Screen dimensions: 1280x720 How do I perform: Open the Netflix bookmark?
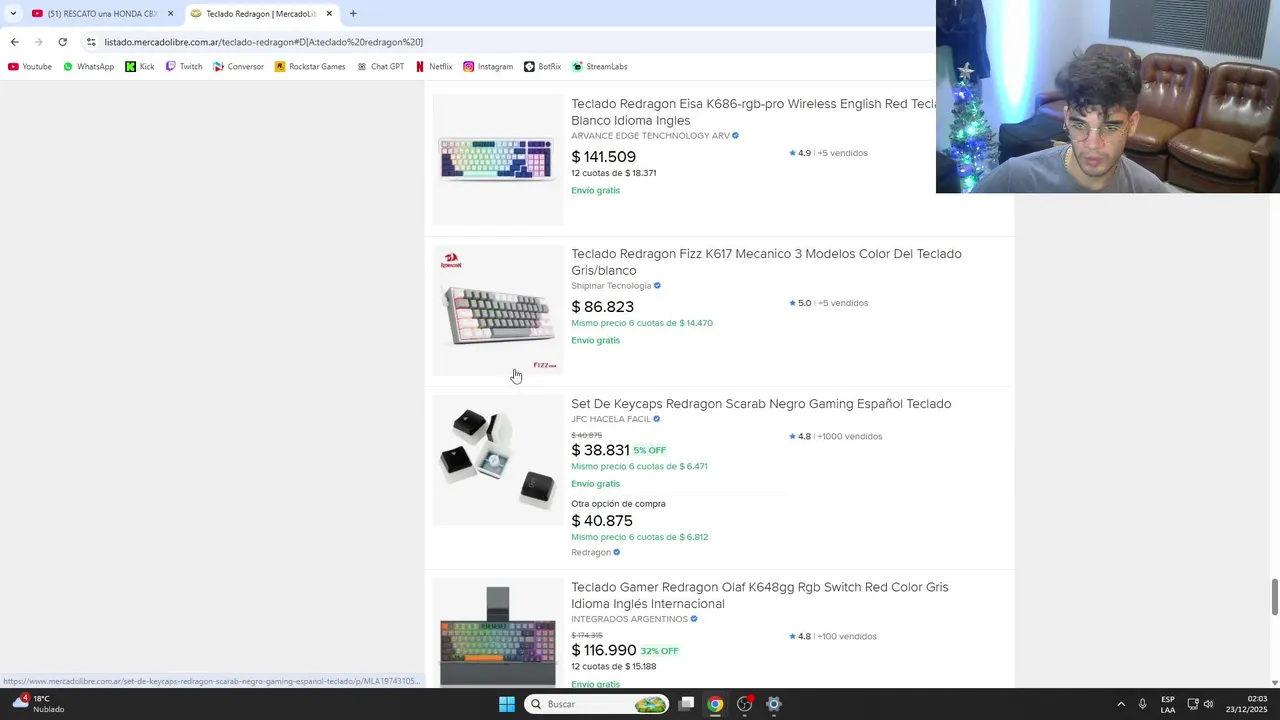[434, 67]
